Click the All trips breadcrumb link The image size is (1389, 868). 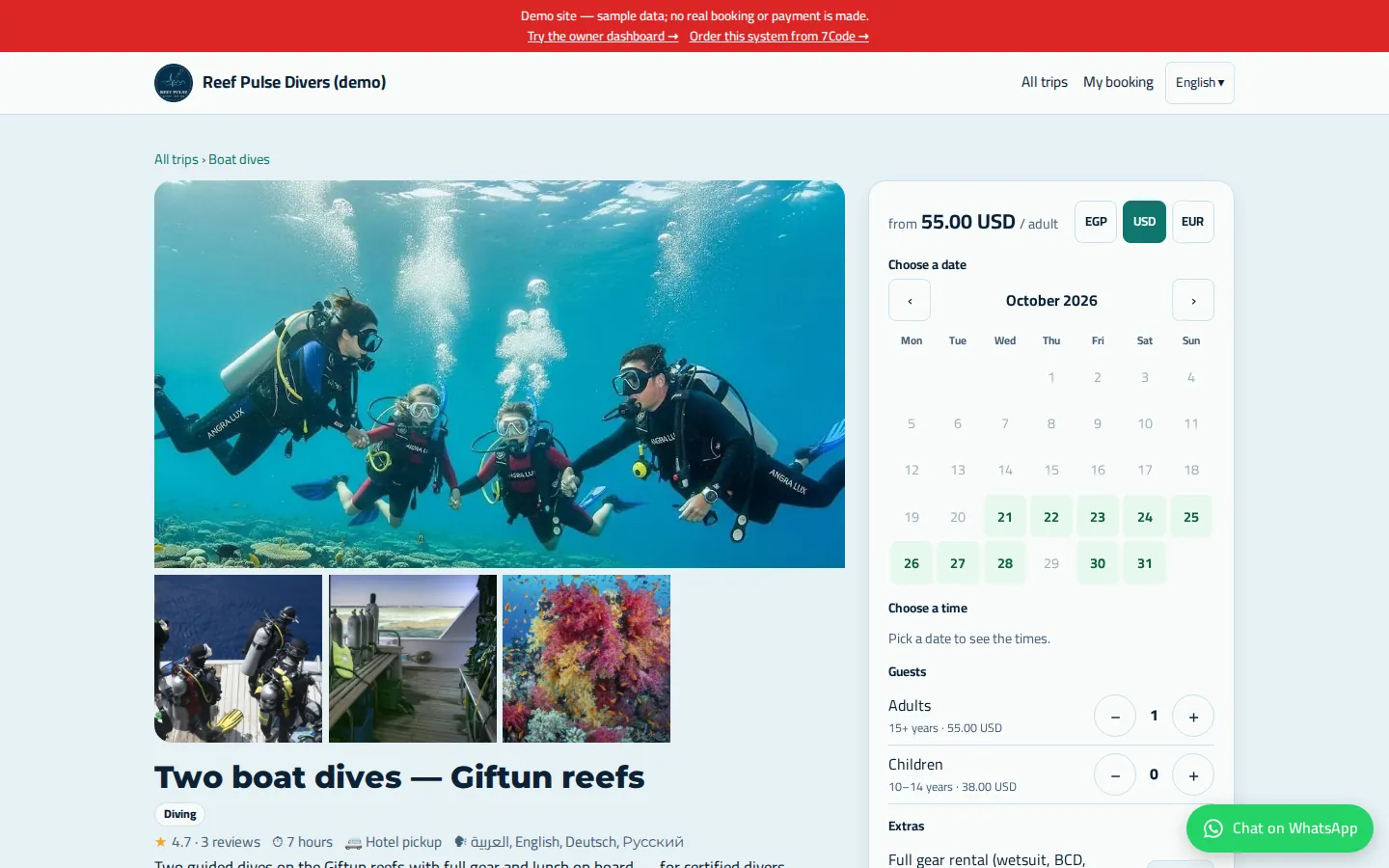[x=177, y=160]
